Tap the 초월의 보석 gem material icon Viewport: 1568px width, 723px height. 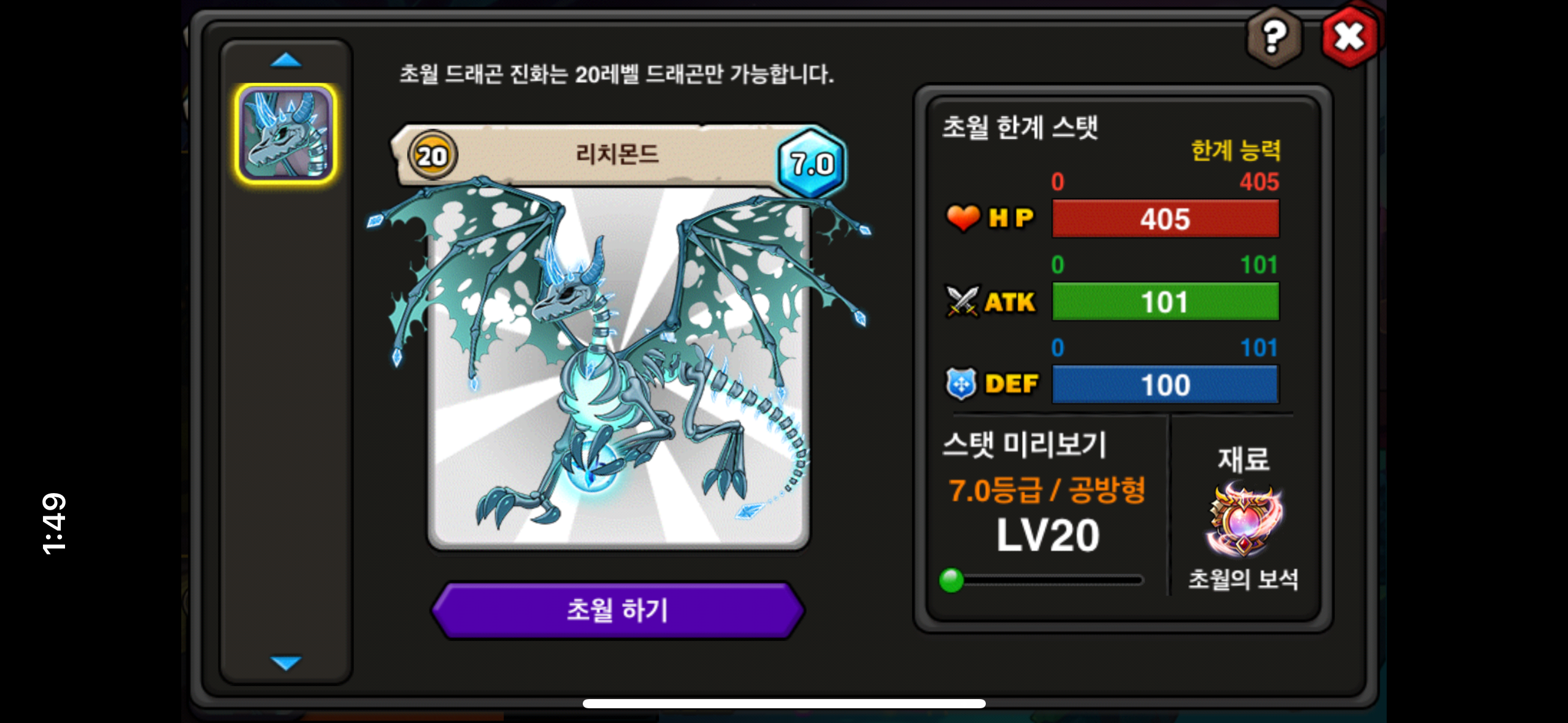(1243, 519)
